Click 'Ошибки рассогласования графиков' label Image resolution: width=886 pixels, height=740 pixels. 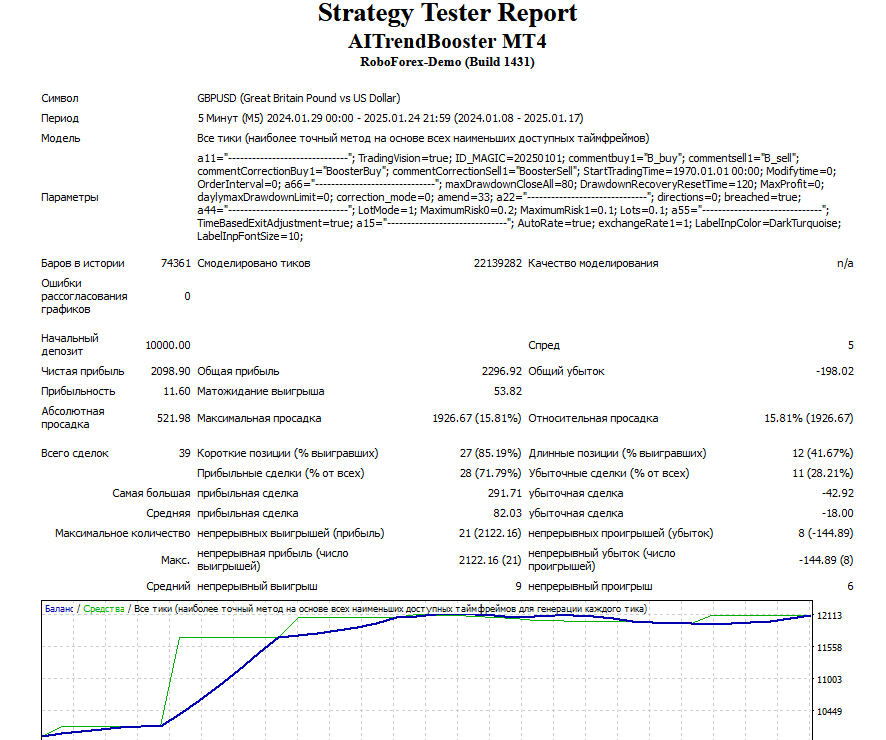pyautogui.click(x=84, y=296)
